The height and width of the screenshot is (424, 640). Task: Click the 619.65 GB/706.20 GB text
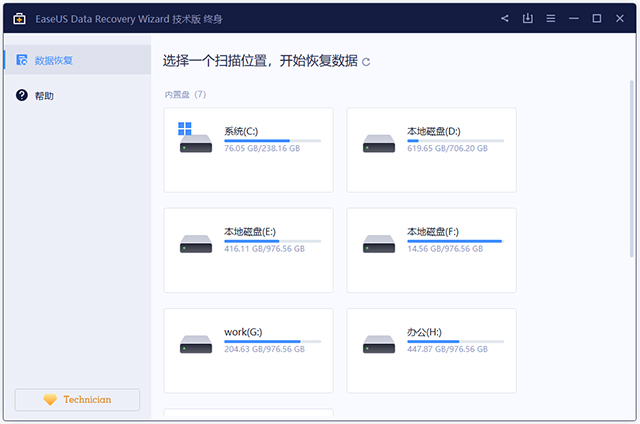coord(447,149)
